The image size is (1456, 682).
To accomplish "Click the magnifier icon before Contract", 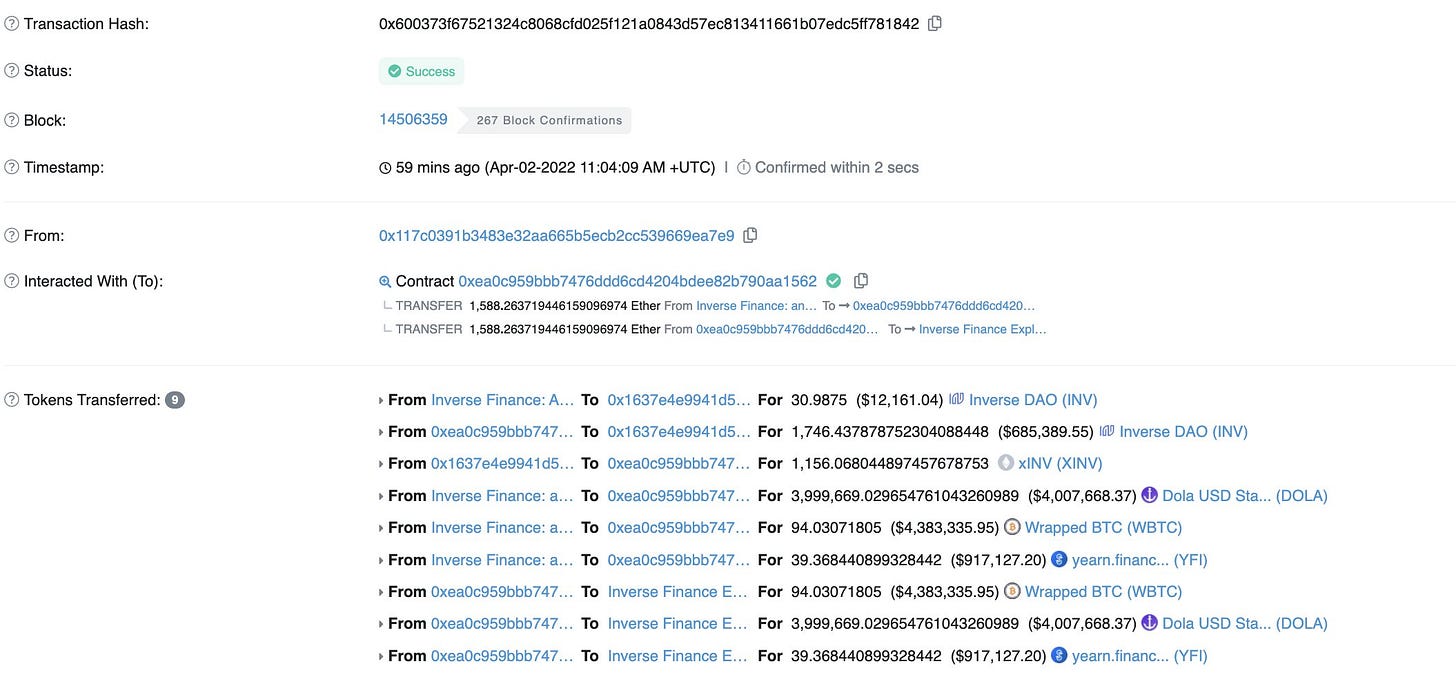I will (385, 282).
